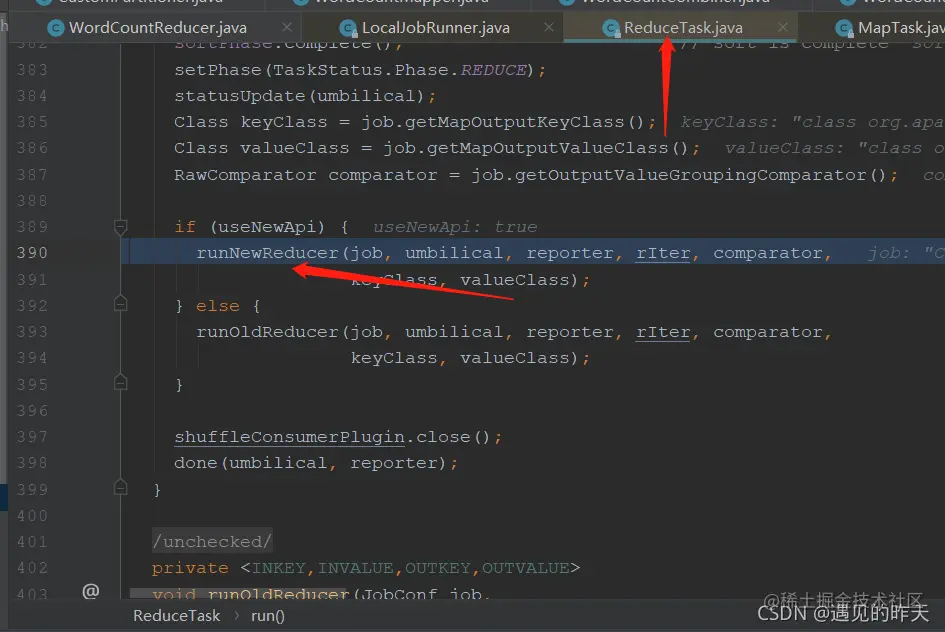This screenshot has width=945, height=632.
Task: Switch to the WordCountReducer.java tab
Action: pyautogui.click(x=157, y=28)
